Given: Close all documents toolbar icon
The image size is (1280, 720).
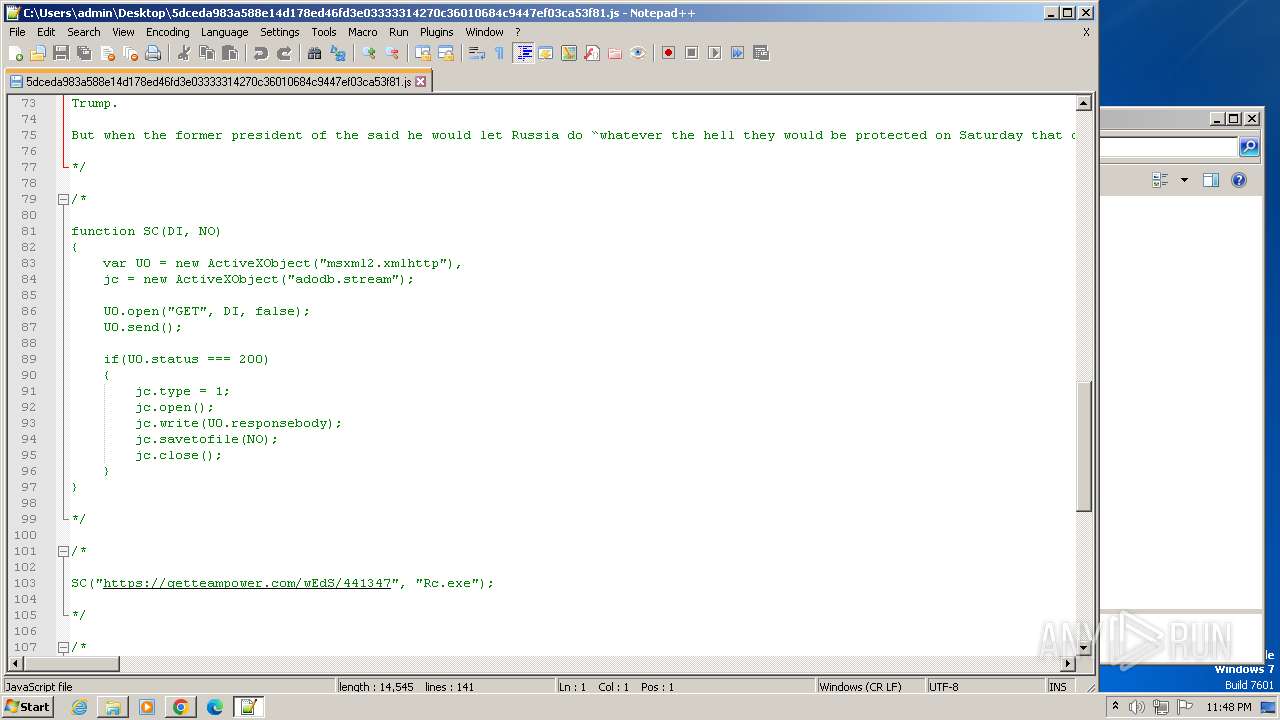Looking at the screenshot, I should (130, 53).
